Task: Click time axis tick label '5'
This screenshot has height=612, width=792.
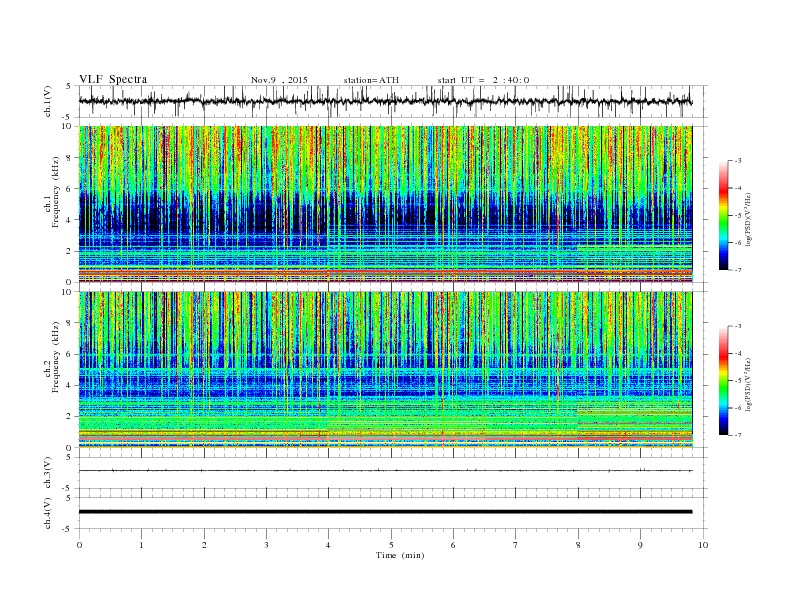Action: coord(391,545)
